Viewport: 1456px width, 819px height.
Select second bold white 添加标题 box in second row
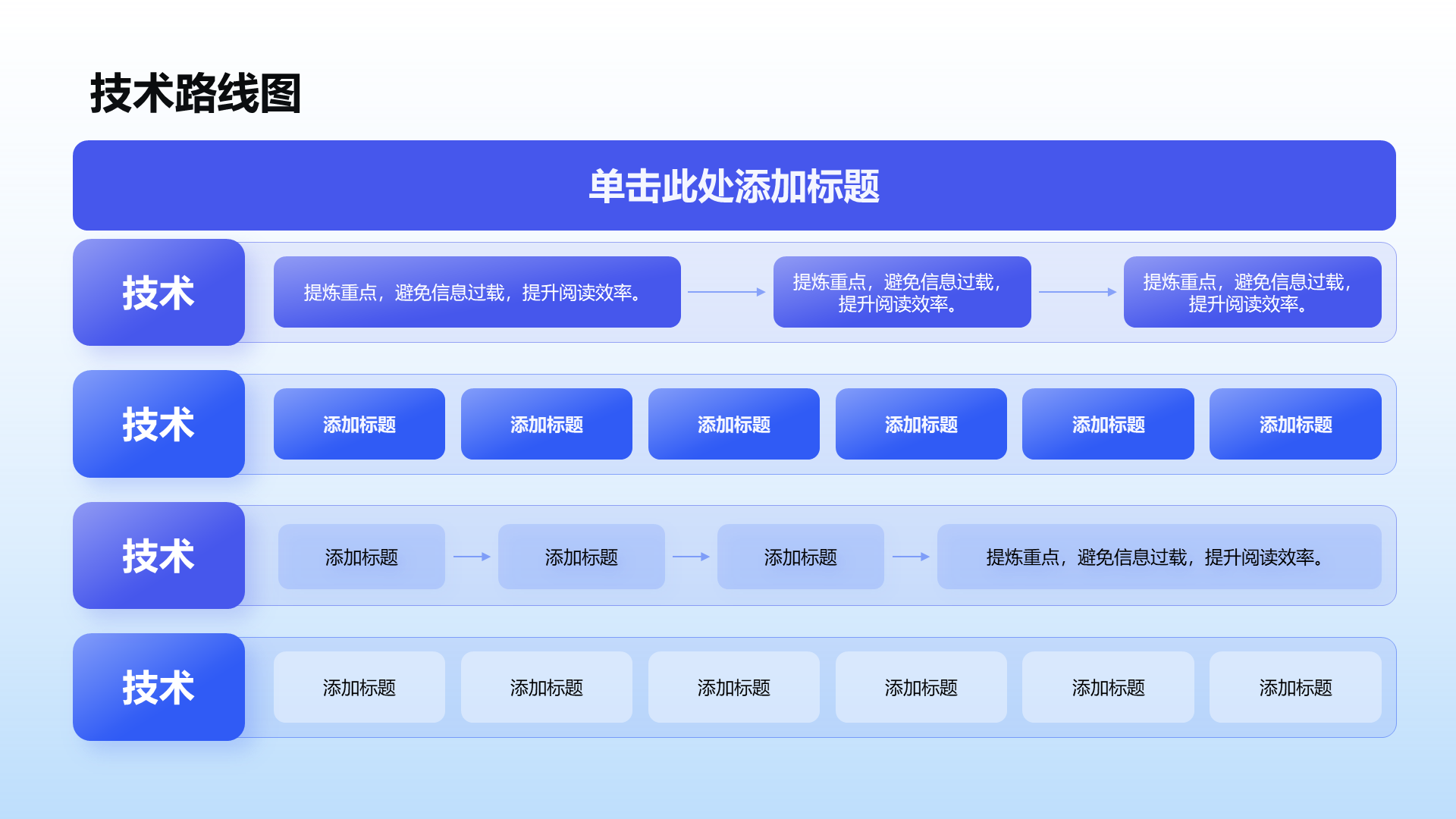point(547,424)
